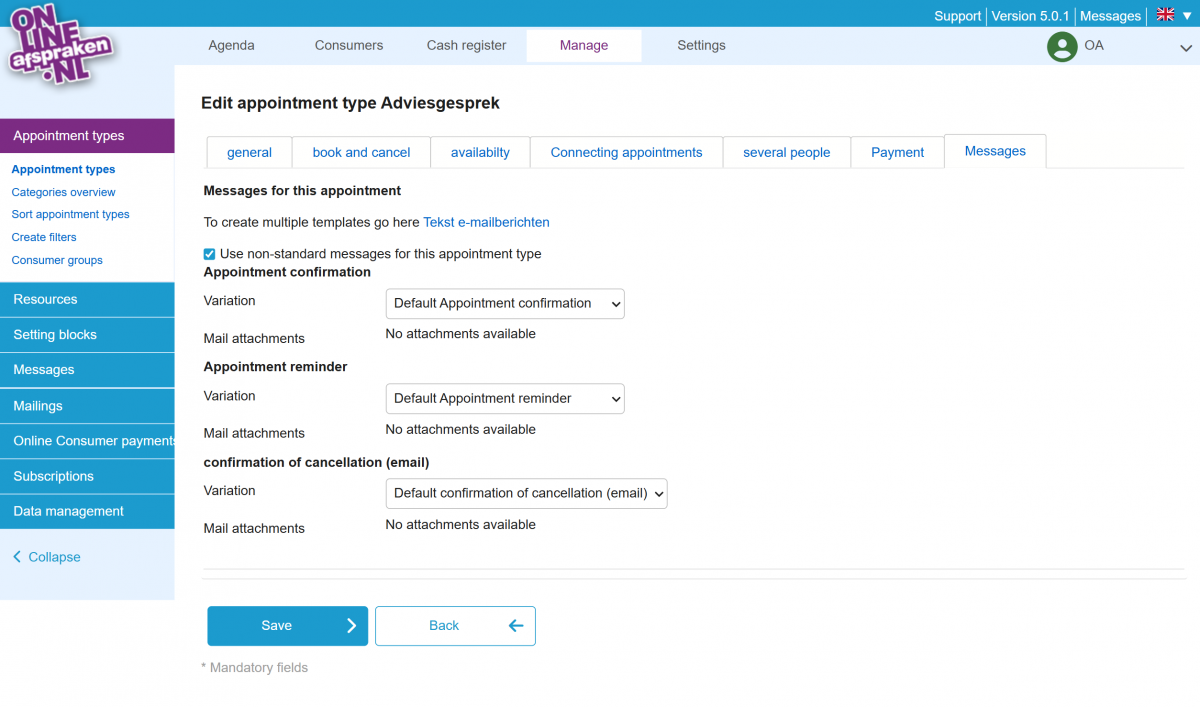The width and height of the screenshot is (1200, 707).
Task: Open Appointment confirmation variation dropdown
Action: 505,304
